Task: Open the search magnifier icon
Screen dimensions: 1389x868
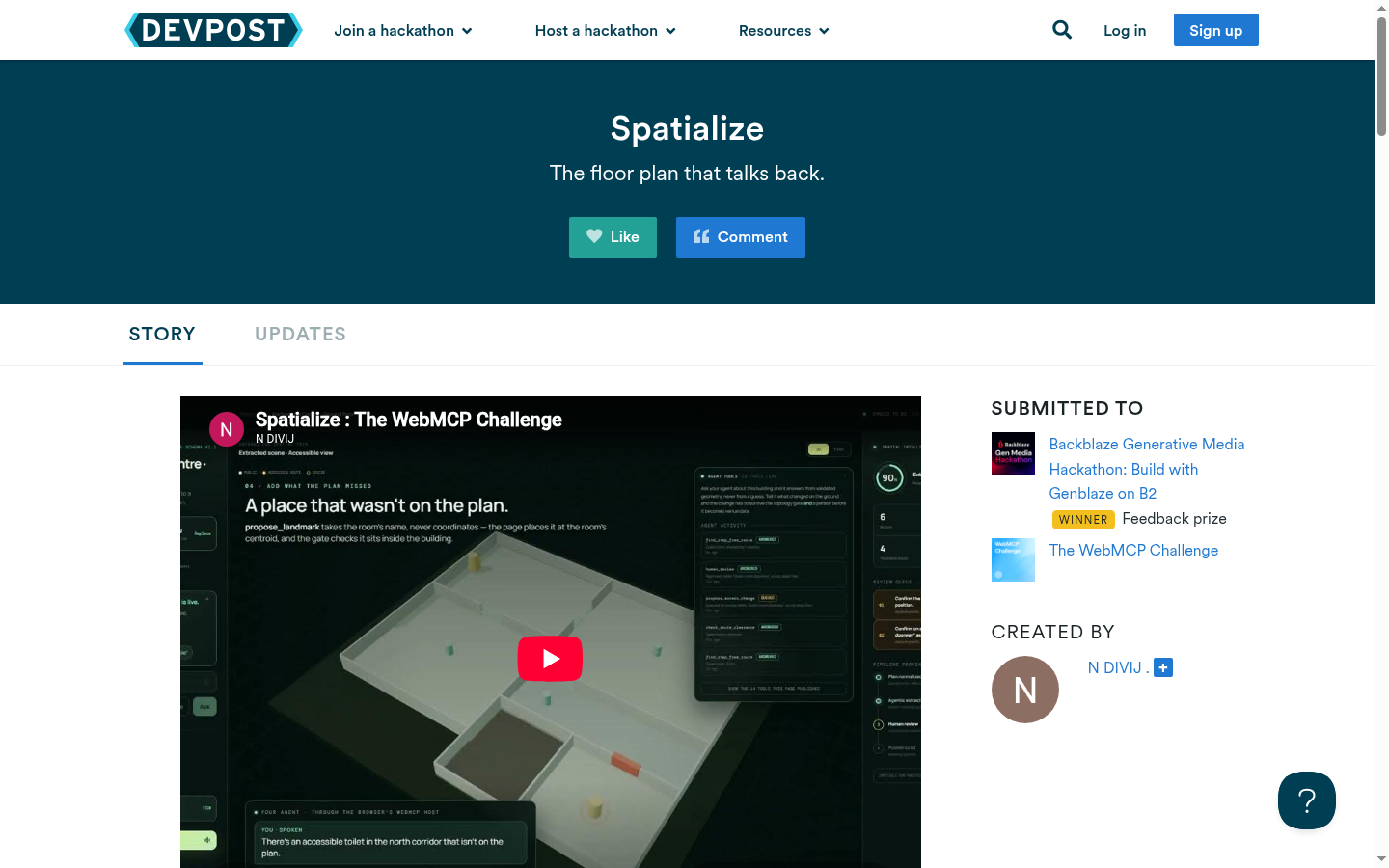Action: pyautogui.click(x=1062, y=30)
